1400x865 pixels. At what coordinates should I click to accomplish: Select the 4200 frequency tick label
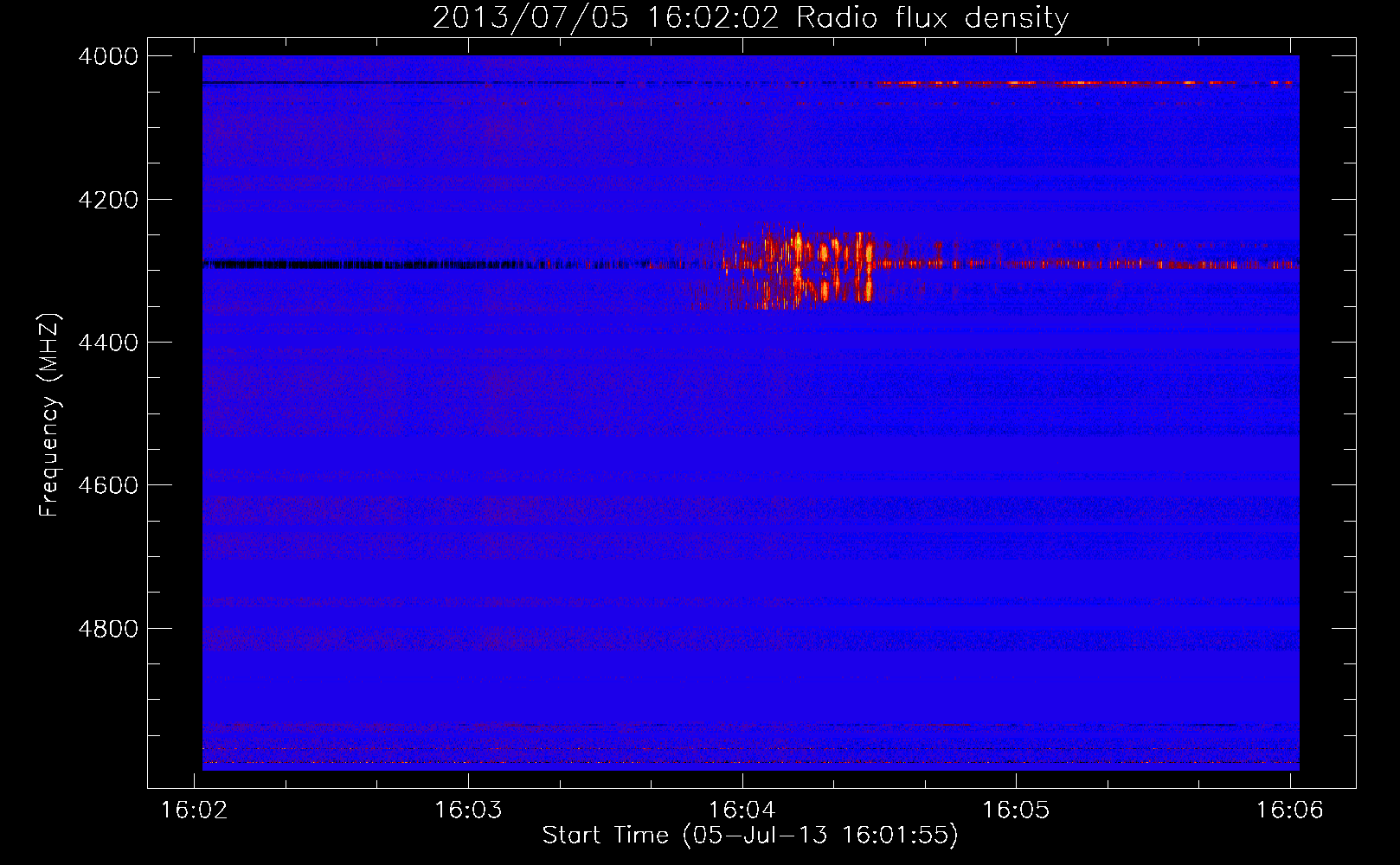[x=108, y=200]
